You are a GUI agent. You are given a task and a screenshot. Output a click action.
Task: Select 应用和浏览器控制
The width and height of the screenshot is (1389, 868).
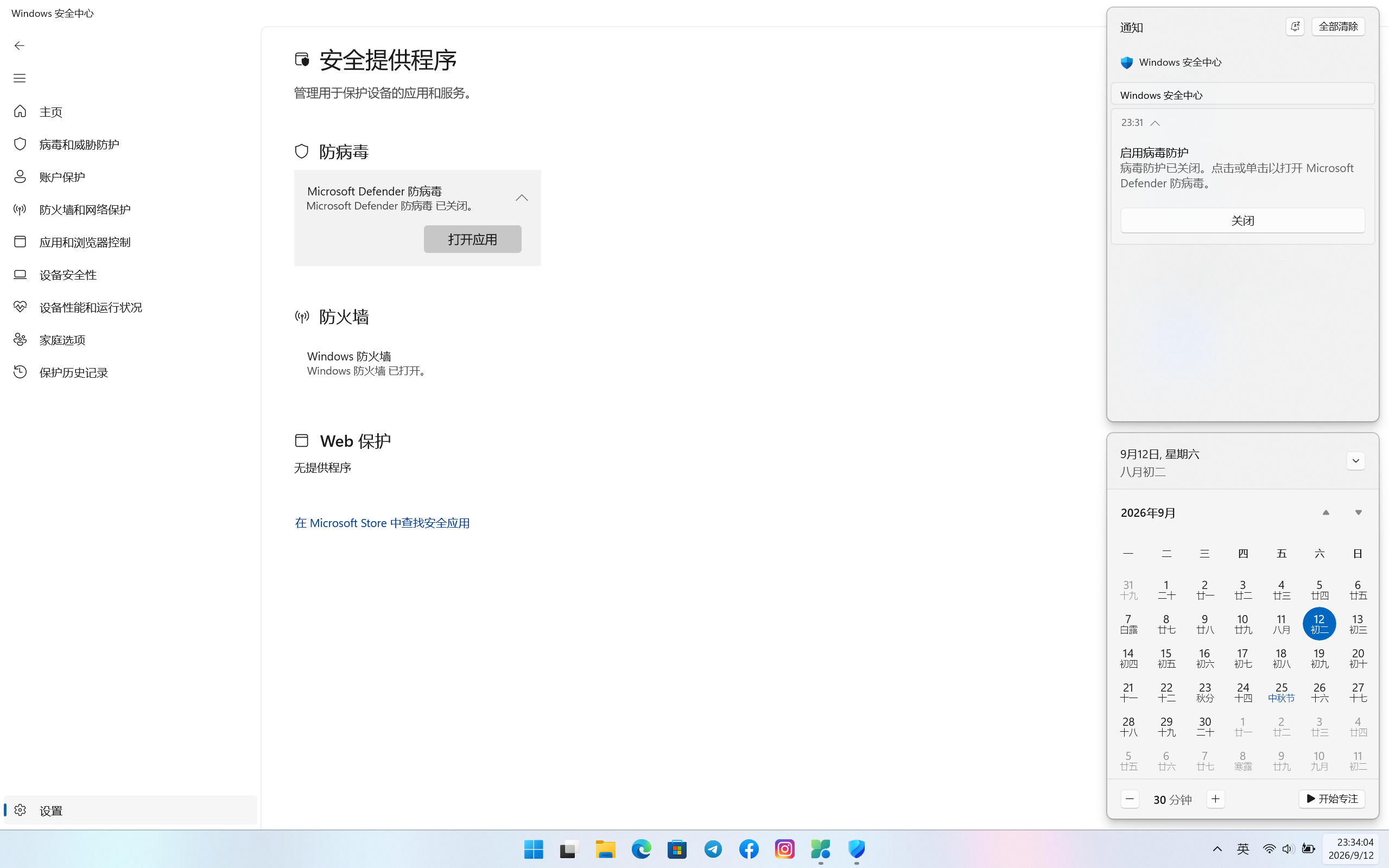click(x=130, y=242)
